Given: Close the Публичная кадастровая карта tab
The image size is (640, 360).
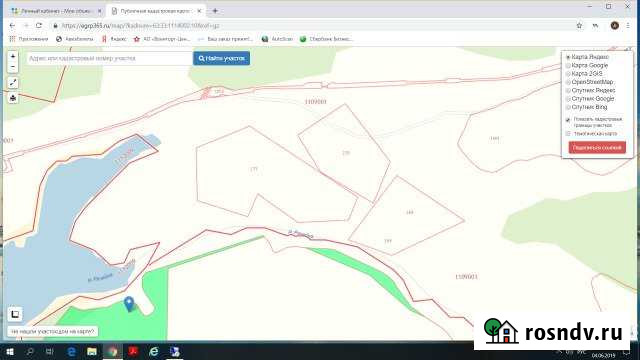Looking at the screenshot, I should click(199, 11).
